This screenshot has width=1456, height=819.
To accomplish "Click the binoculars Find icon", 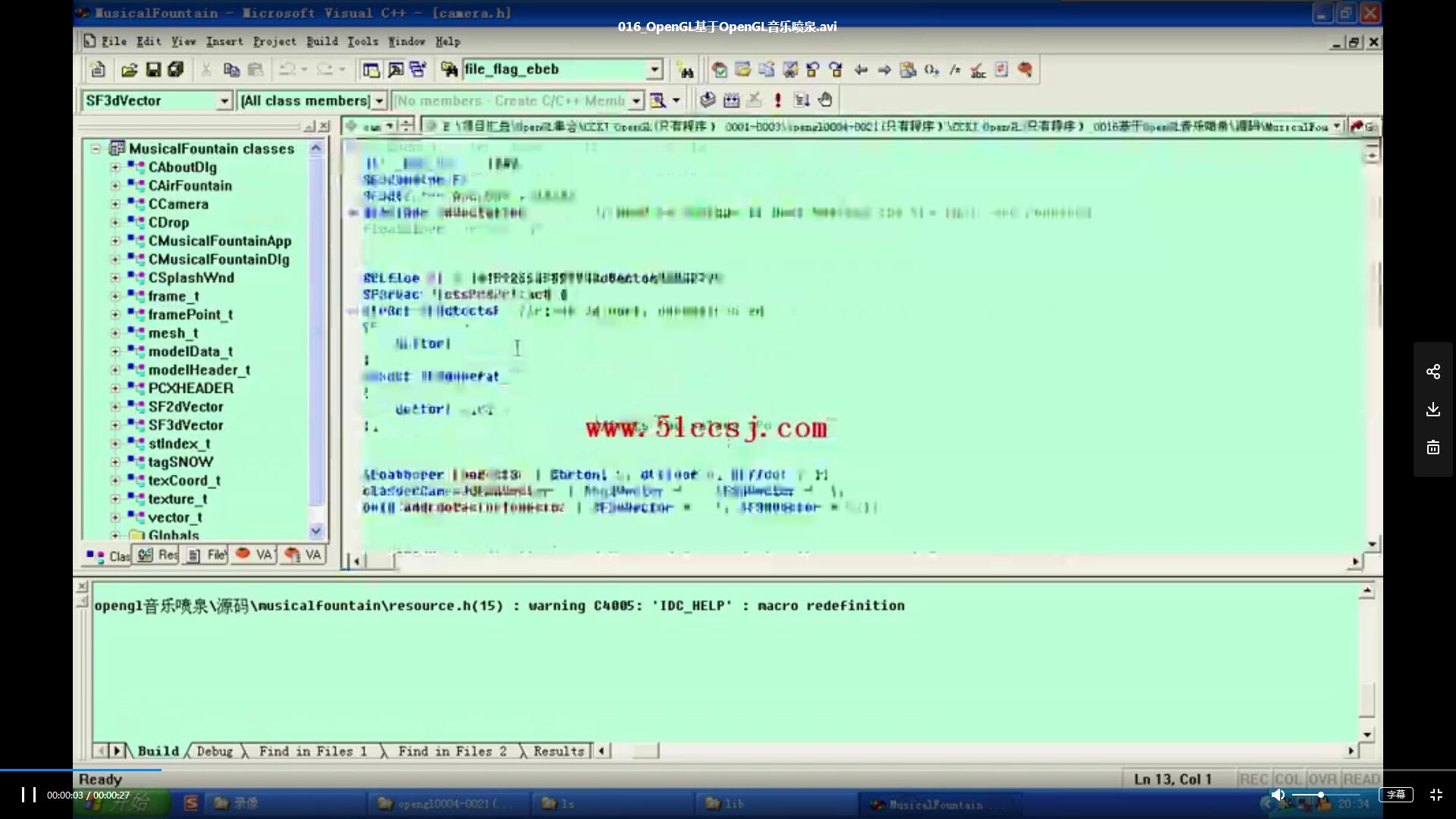I will 686,71.
